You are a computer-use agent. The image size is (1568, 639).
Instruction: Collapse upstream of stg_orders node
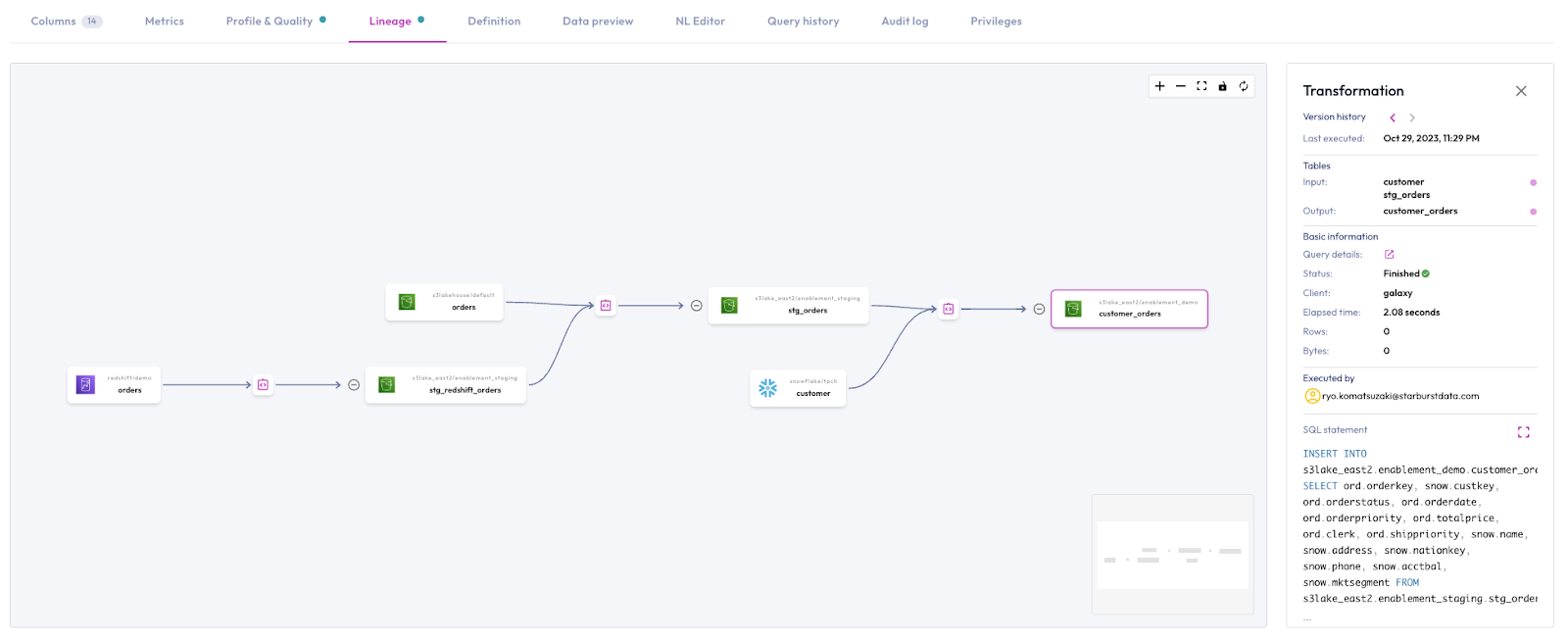[x=697, y=306]
